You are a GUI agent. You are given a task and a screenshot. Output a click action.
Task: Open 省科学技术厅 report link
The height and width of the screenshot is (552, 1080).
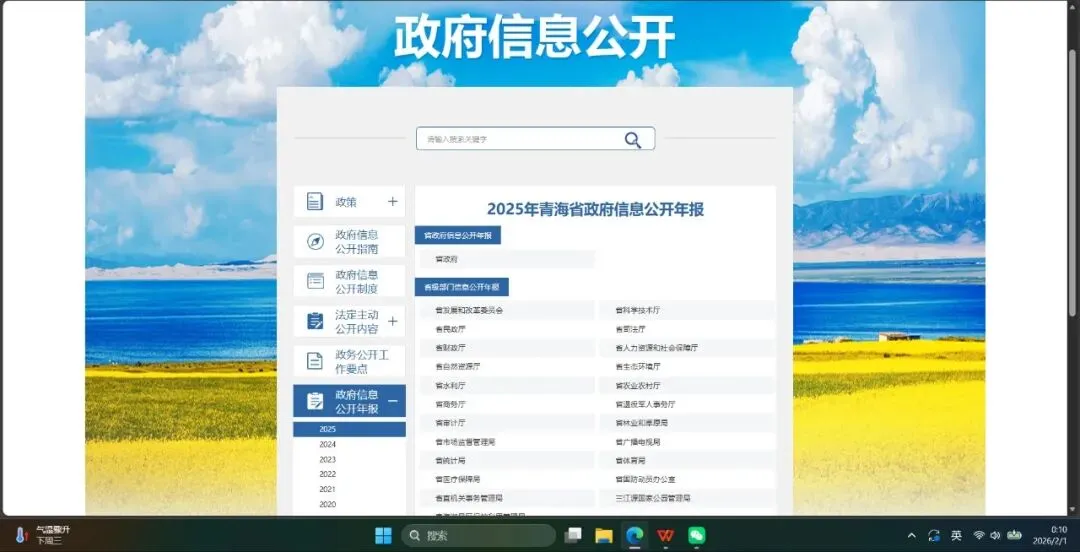point(638,311)
